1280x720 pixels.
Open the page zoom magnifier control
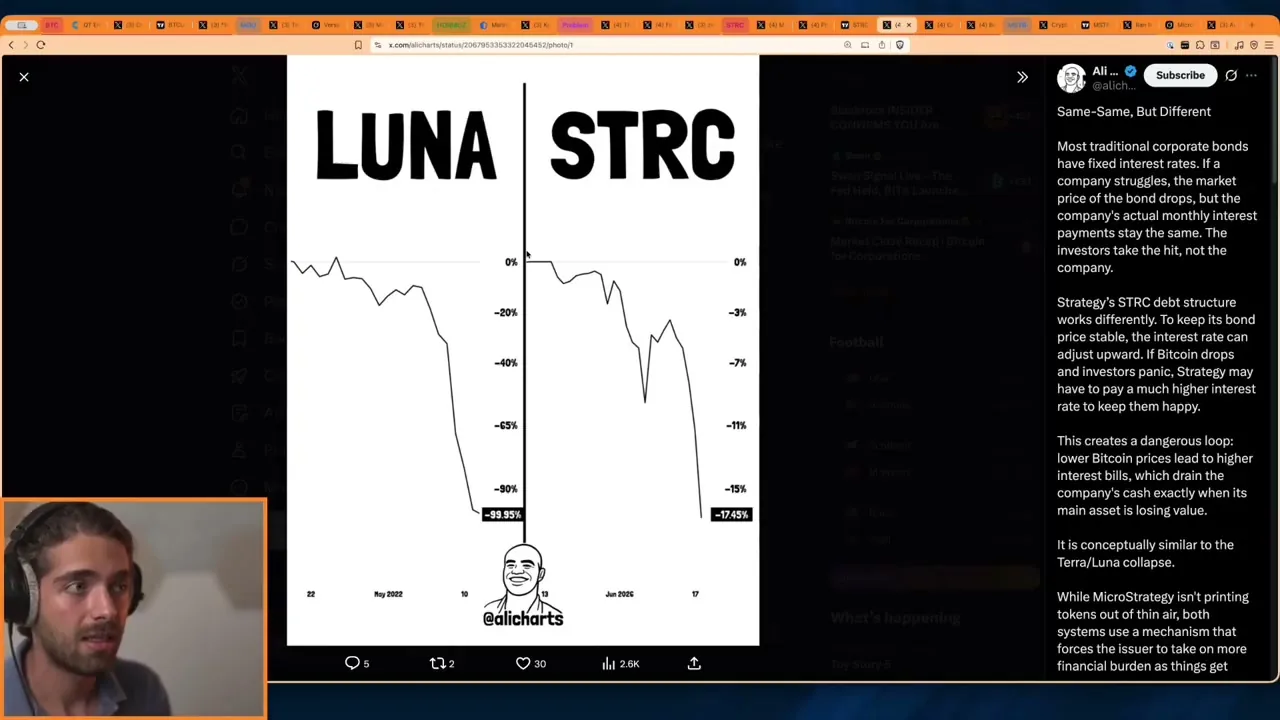[847, 45]
